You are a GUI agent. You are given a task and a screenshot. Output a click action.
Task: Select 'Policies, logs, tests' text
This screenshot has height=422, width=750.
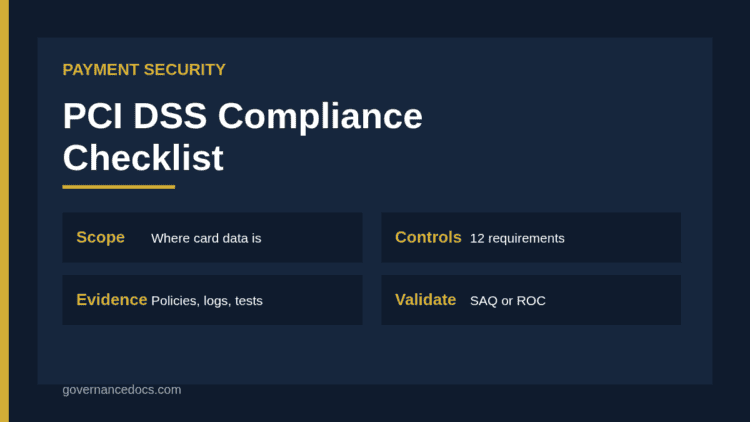207,301
